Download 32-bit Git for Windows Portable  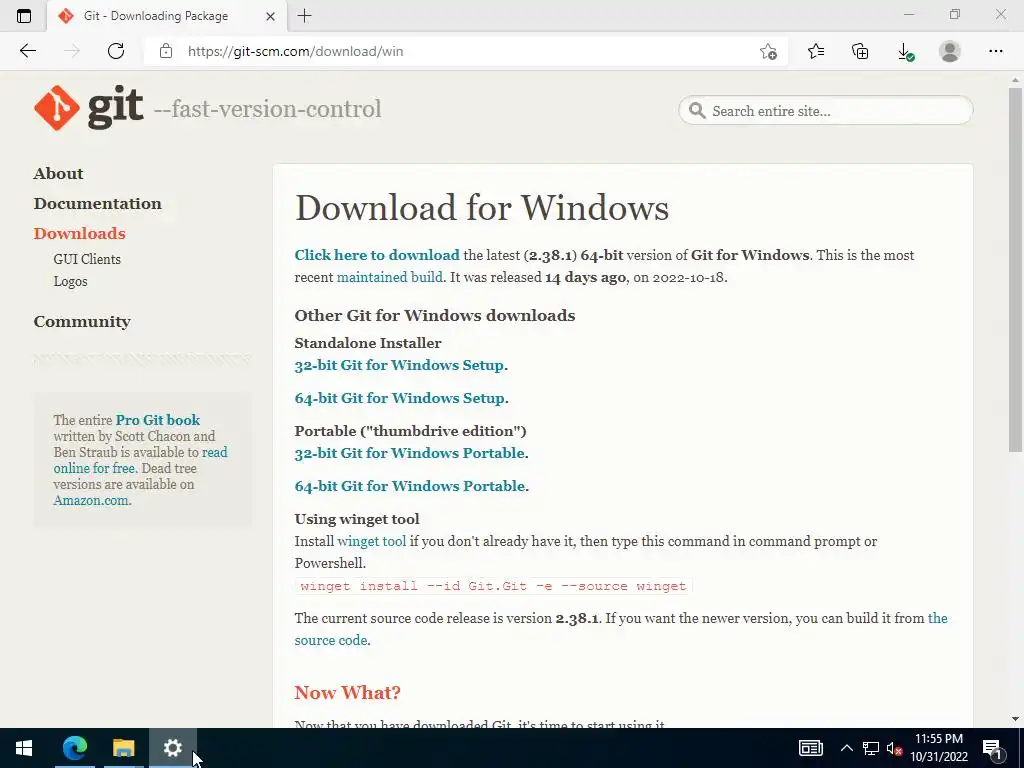coord(409,453)
